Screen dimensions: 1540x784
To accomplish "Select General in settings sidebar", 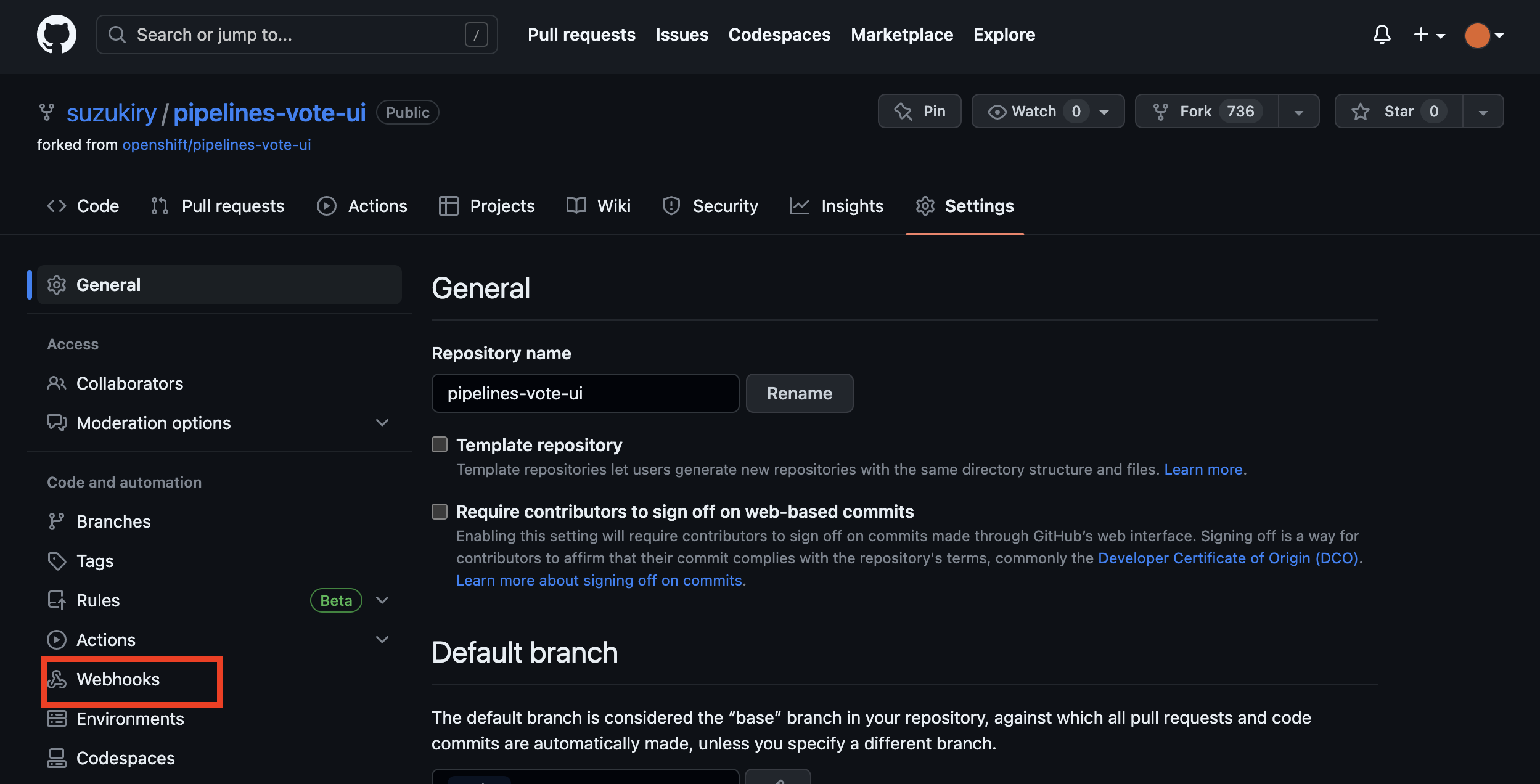I will [x=219, y=285].
